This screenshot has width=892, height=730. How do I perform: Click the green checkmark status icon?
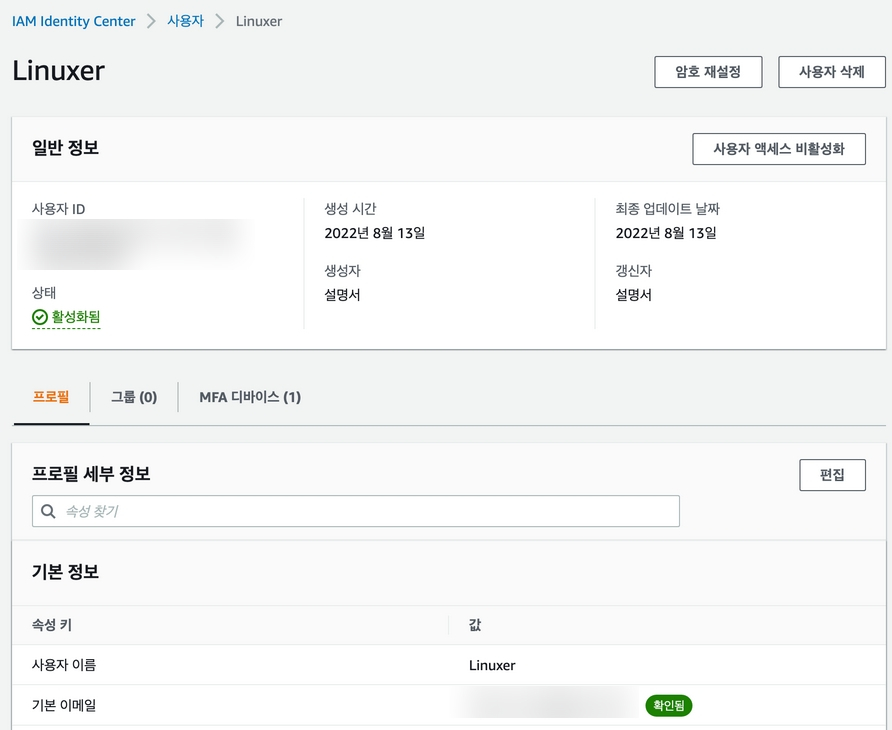40,317
